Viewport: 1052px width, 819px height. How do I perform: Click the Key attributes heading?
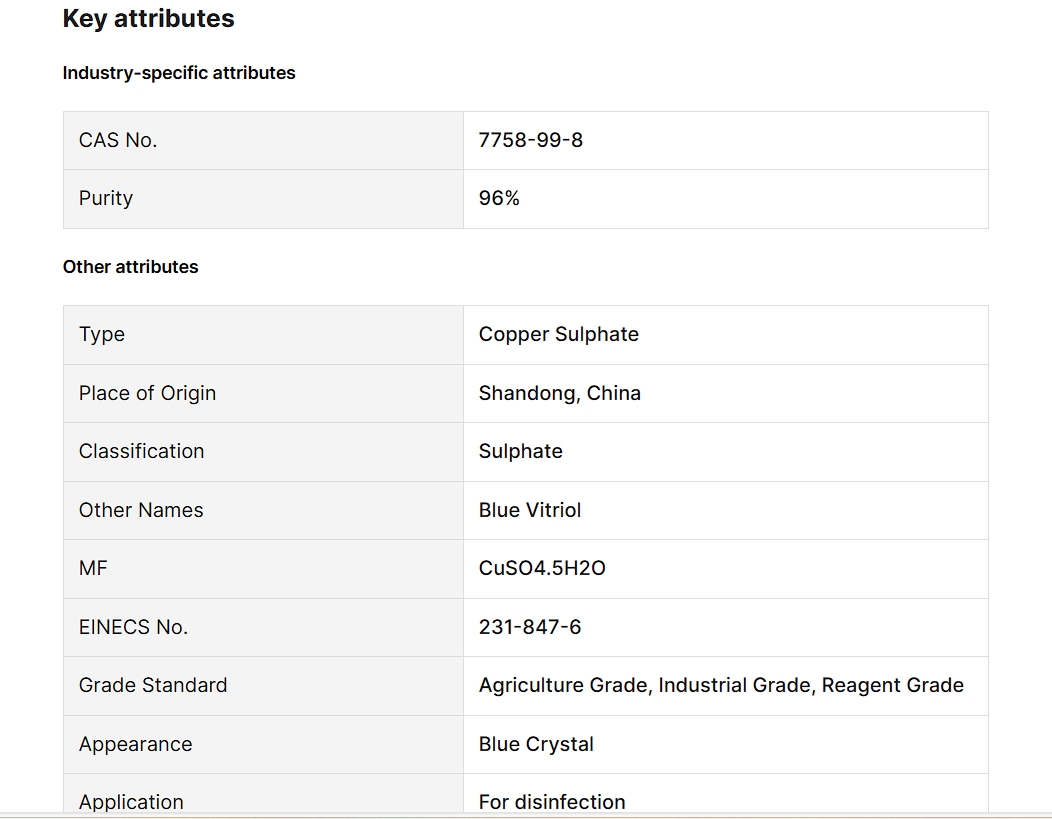148,19
